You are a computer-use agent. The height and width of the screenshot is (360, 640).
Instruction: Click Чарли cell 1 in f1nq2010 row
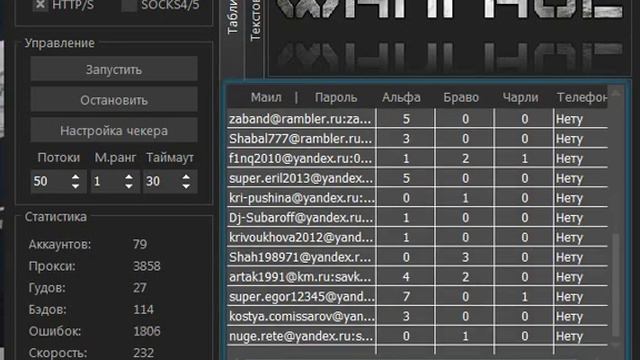point(524,158)
